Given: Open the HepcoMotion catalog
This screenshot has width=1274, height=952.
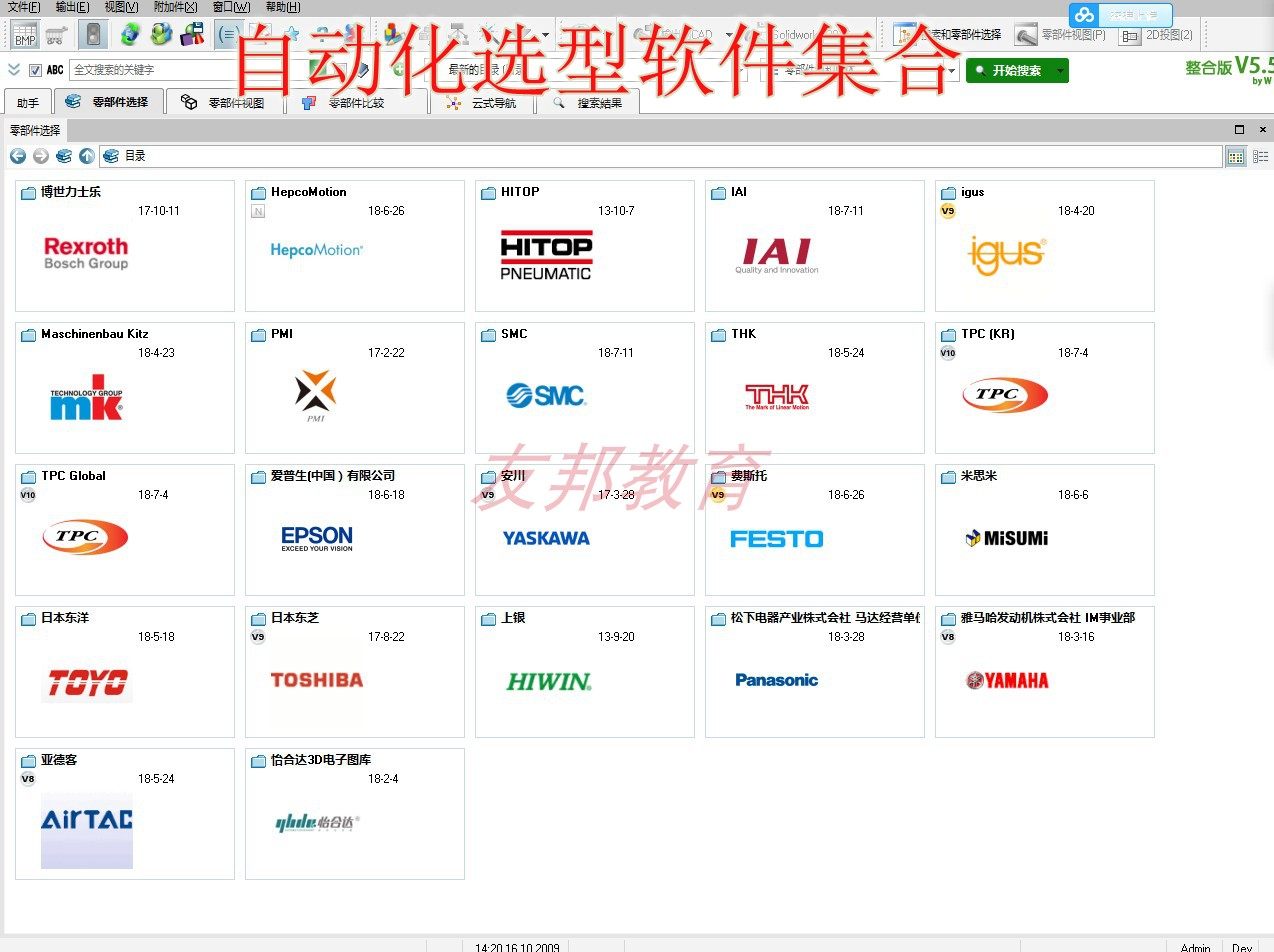Looking at the screenshot, I should pyautogui.click(x=355, y=246).
